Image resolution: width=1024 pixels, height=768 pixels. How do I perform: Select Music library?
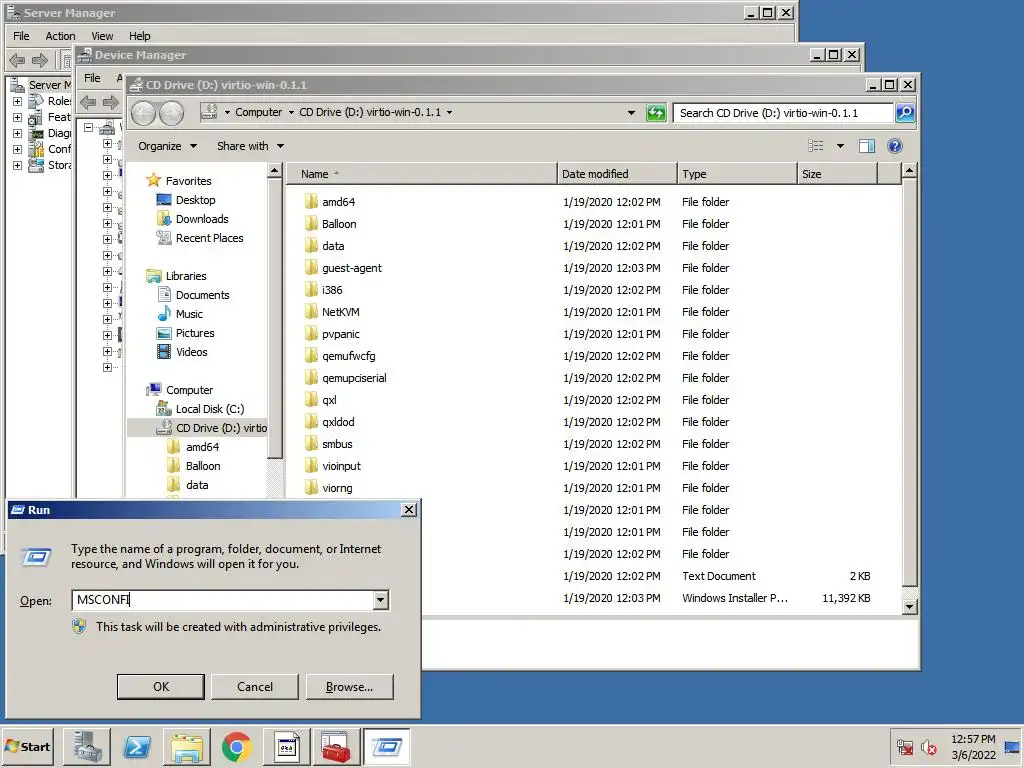[189, 313]
